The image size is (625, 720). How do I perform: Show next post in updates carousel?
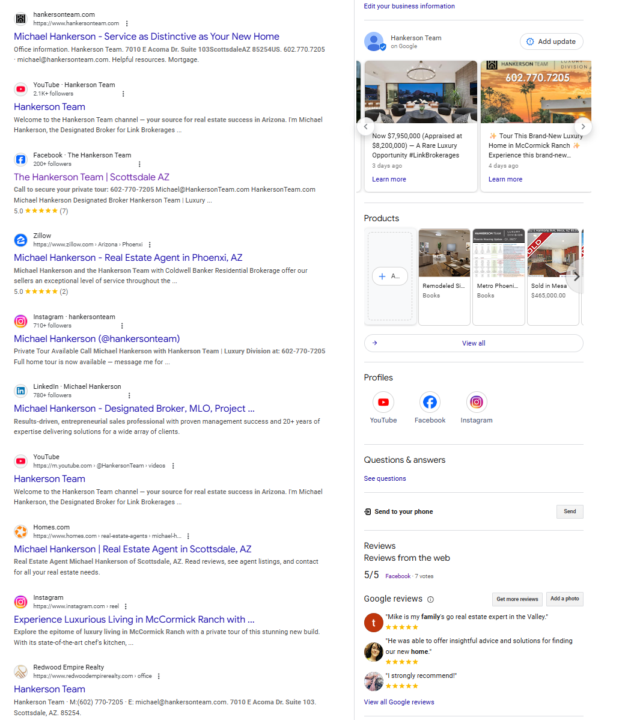pos(583,126)
